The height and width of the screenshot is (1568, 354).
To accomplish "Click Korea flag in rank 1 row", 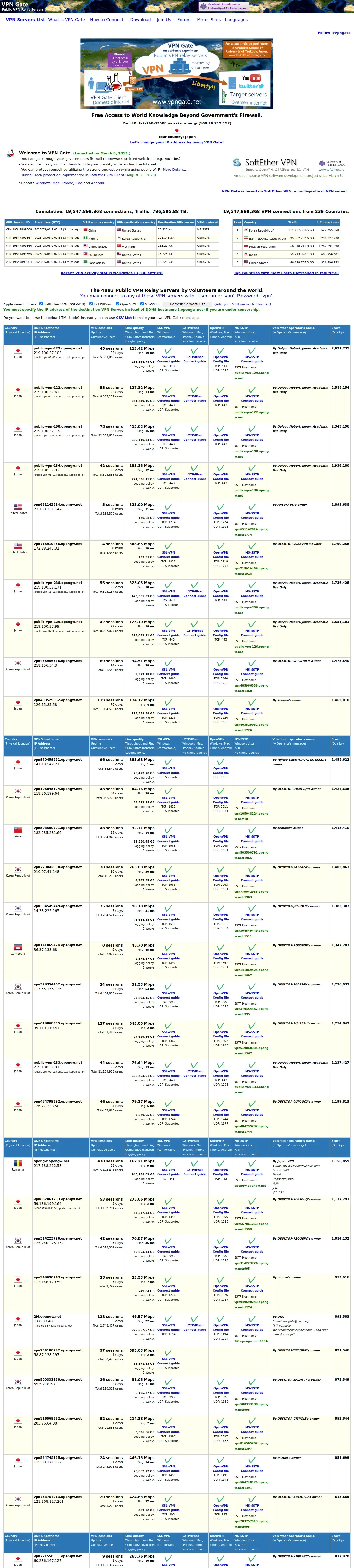I will (x=246, y=230).
